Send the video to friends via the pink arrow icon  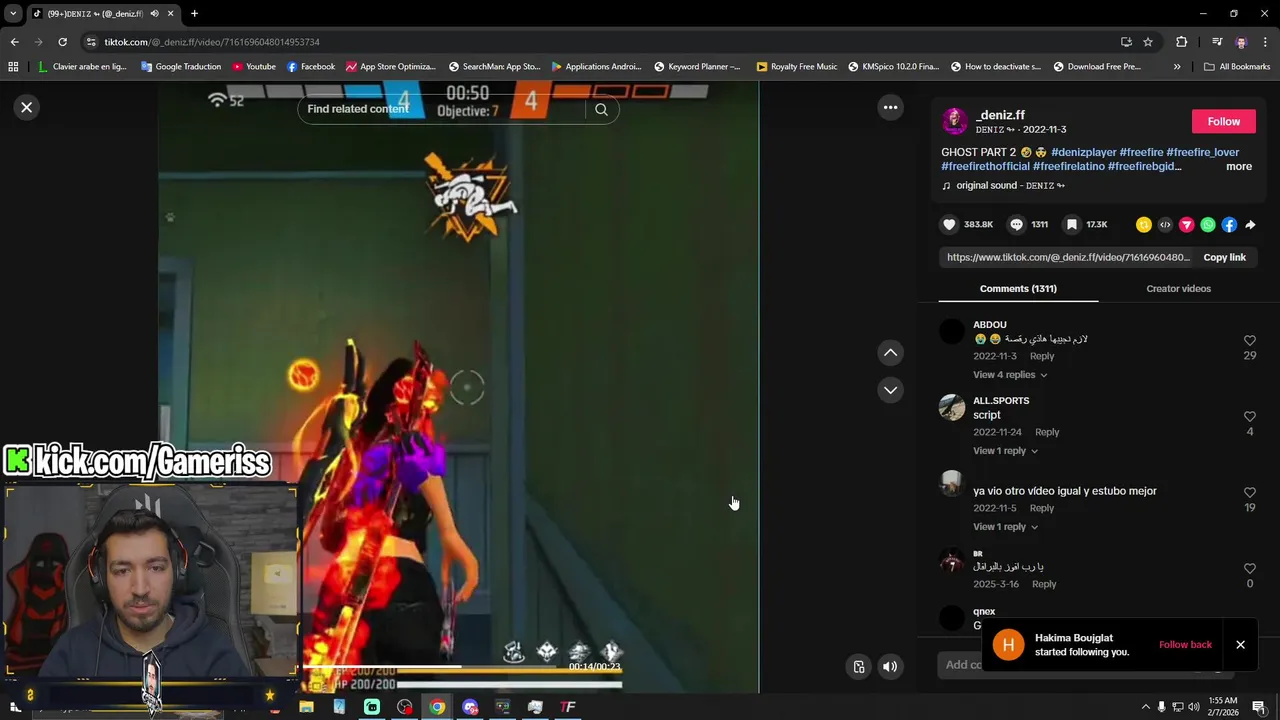[x=1186, y=225]
